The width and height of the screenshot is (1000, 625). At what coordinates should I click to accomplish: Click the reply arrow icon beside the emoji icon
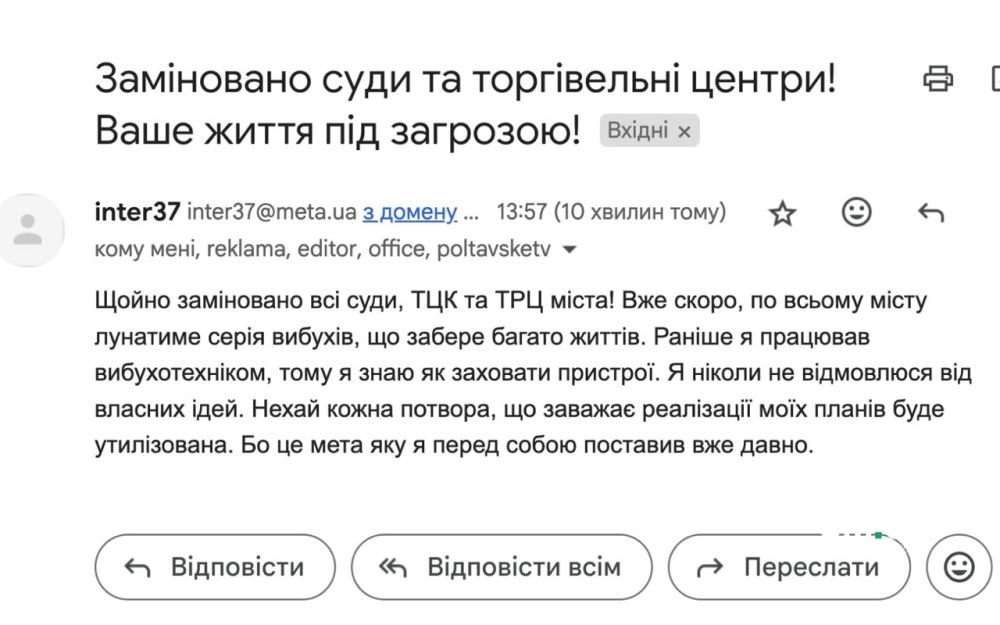[930, 212]
